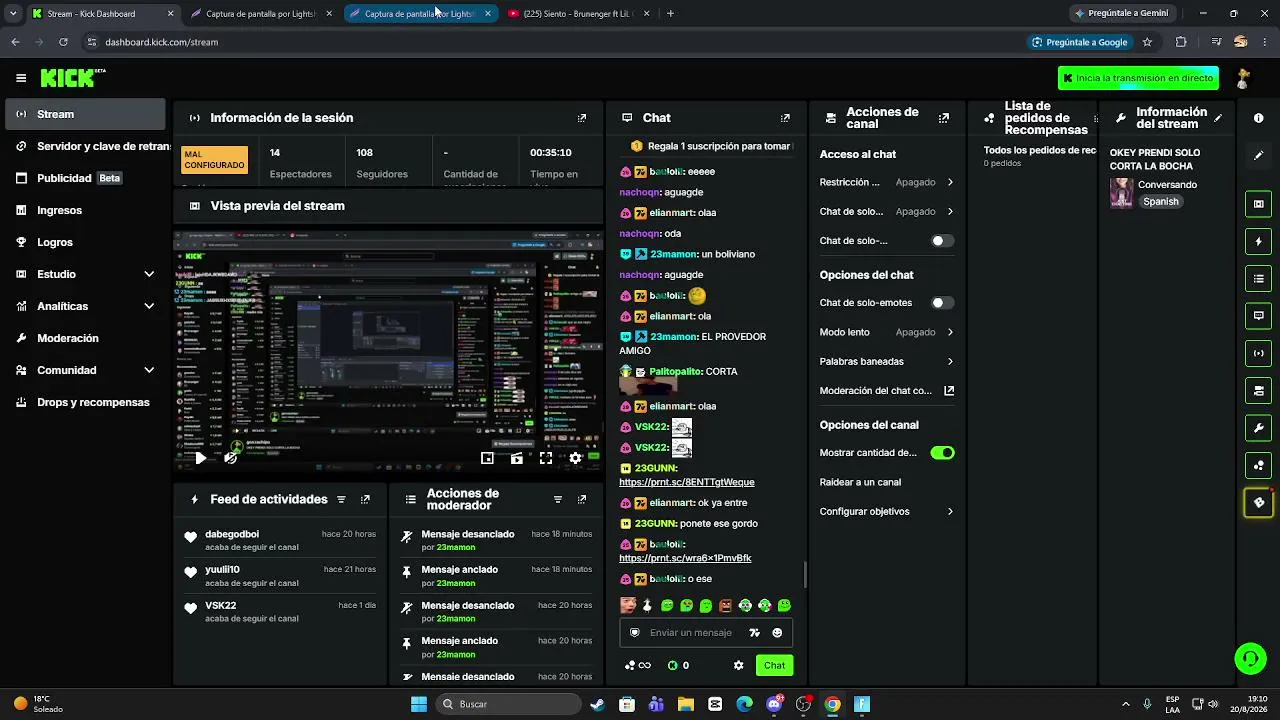Open the green support headset bubble
The width and height of the screenshot is (1280, 720).
tap(1250, 658)
